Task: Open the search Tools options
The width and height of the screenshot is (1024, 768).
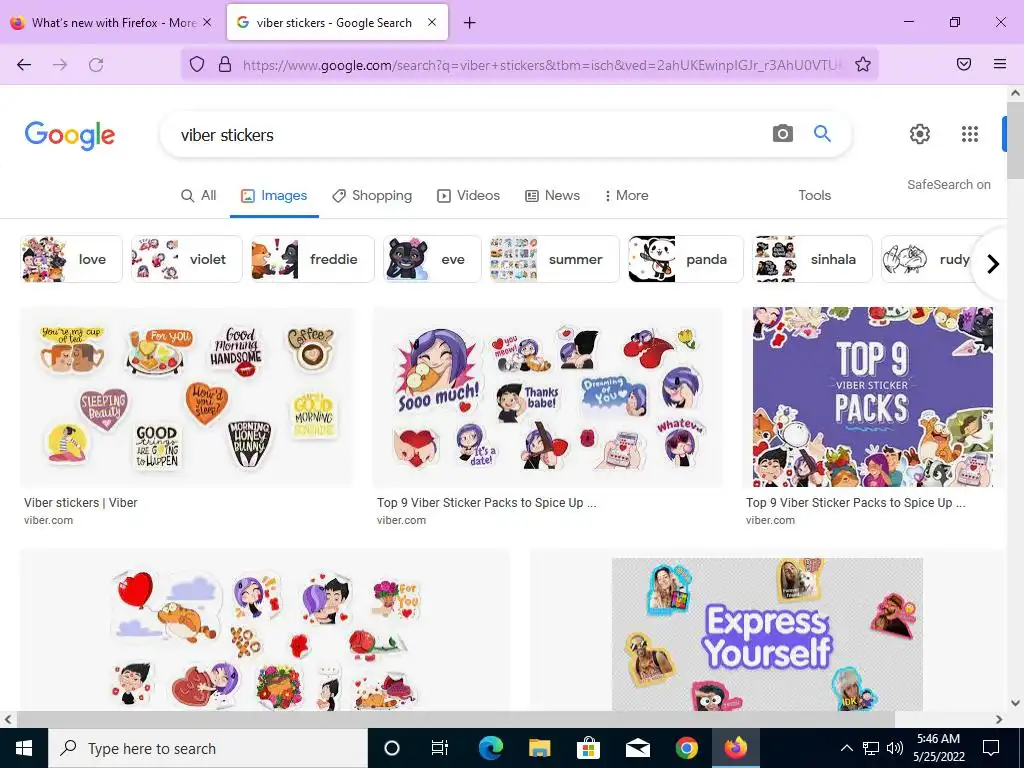Action: tap(814, 195)
